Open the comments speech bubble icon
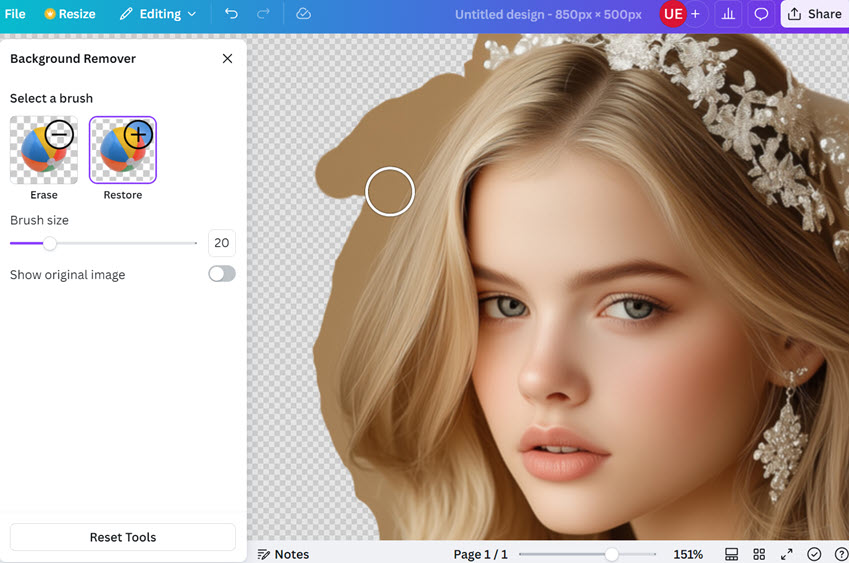 pyautogui.click(x=761, y=14)
